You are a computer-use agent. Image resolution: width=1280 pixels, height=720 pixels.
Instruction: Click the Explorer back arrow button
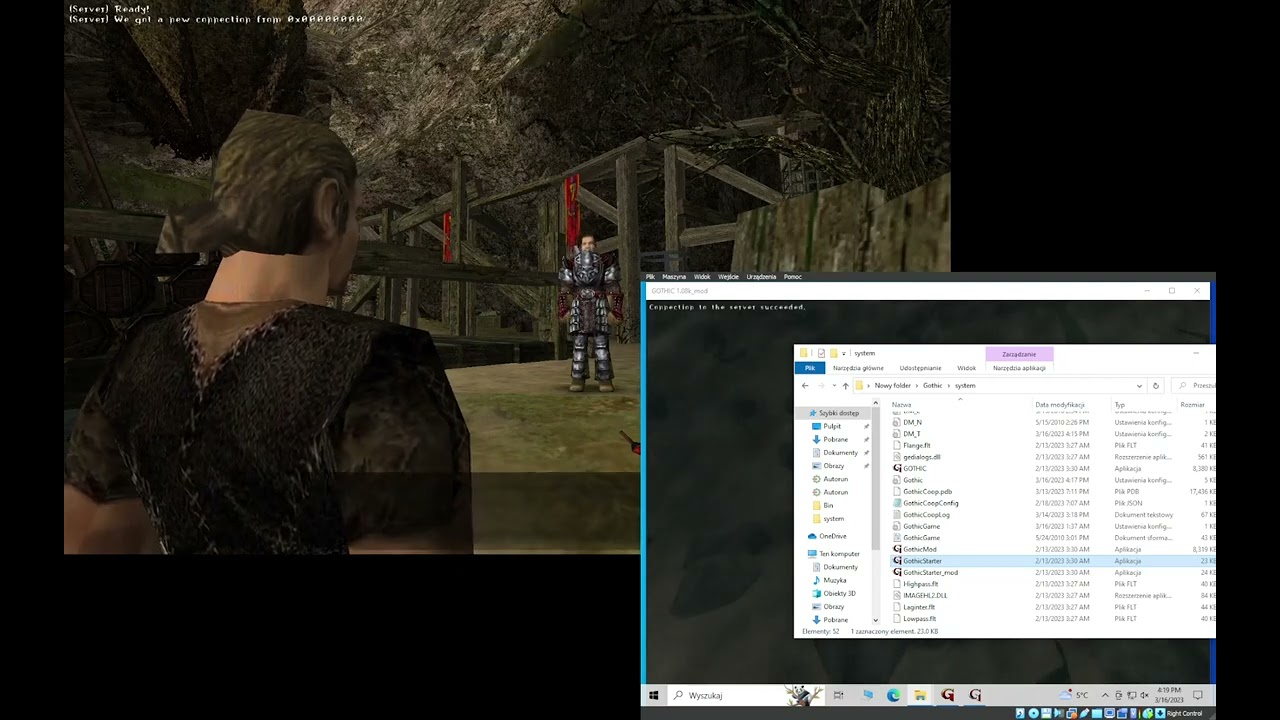pos(805,385)
